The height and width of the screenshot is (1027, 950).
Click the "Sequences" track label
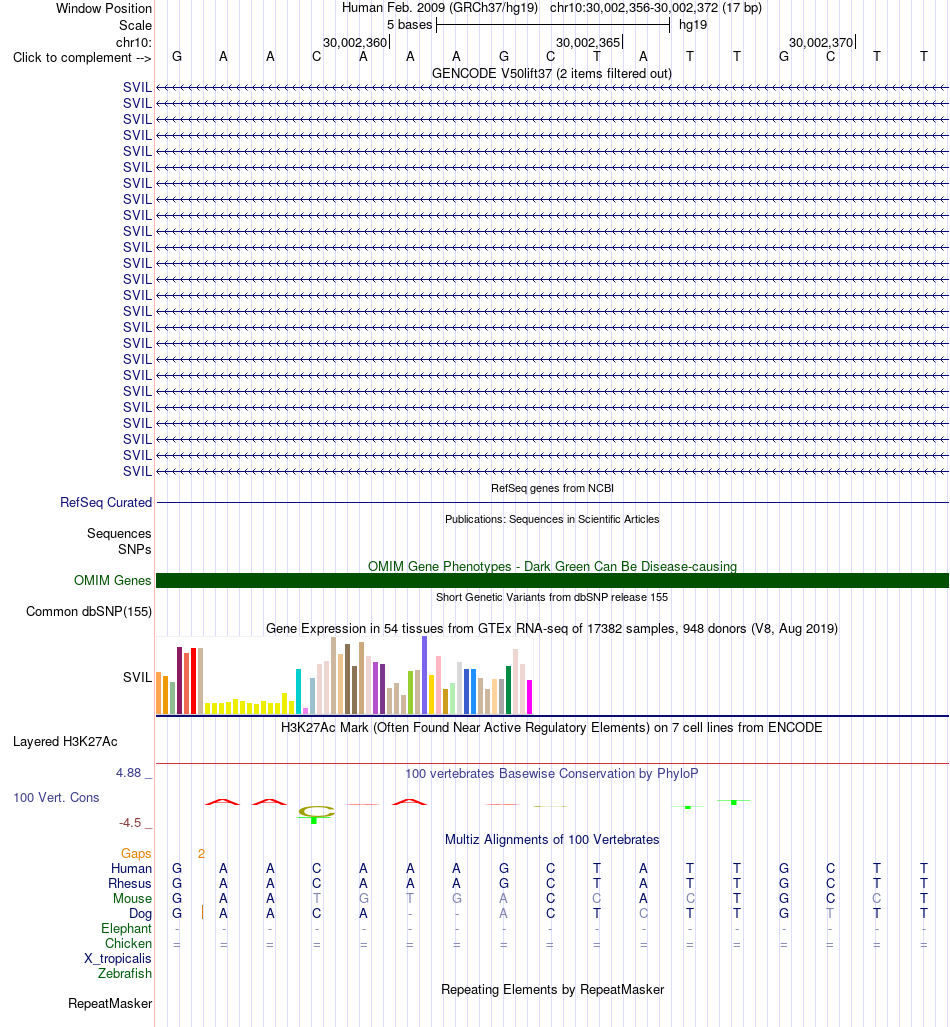[119, 533]
